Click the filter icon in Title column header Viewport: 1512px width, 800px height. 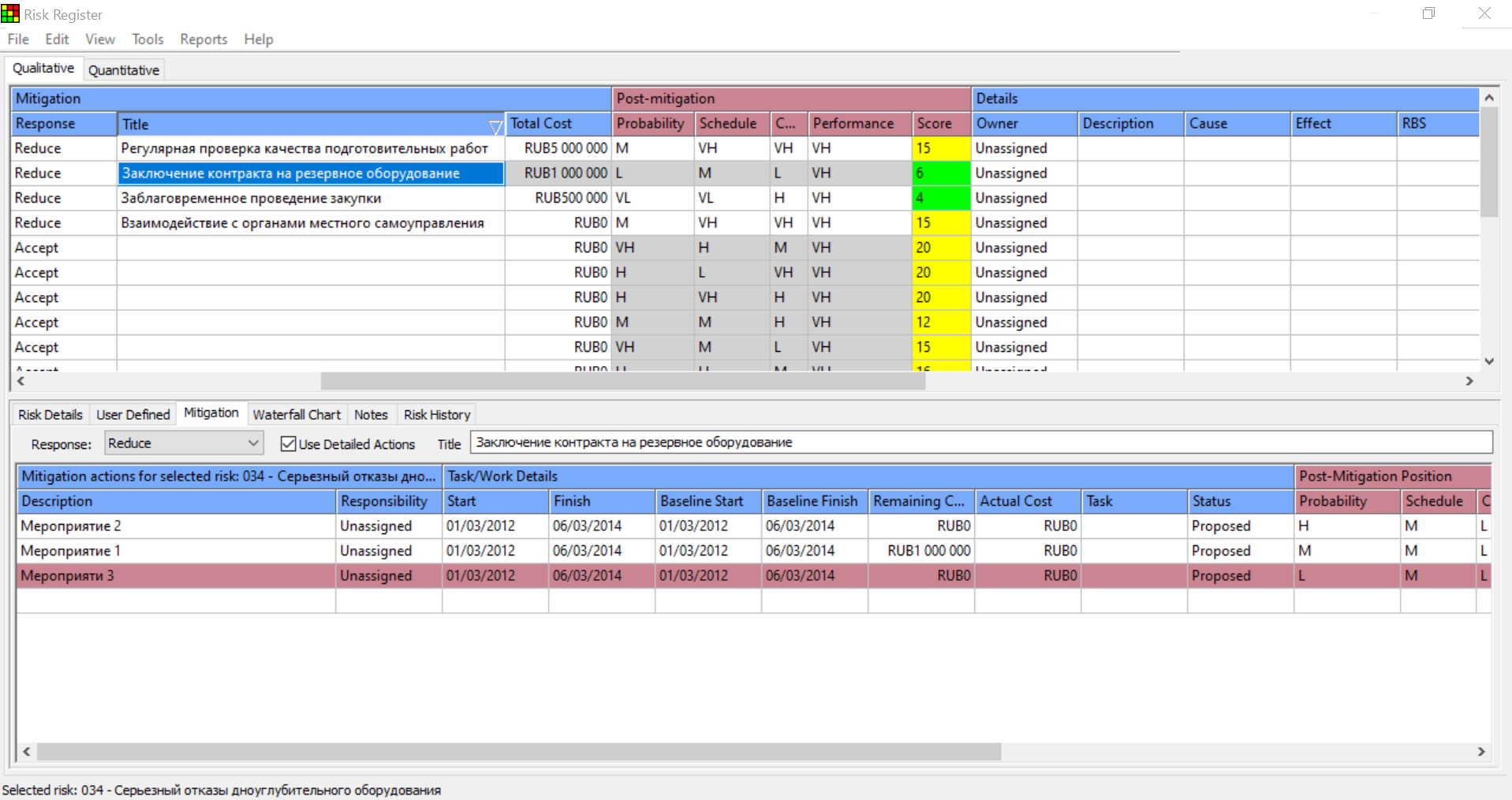[495, 126]
